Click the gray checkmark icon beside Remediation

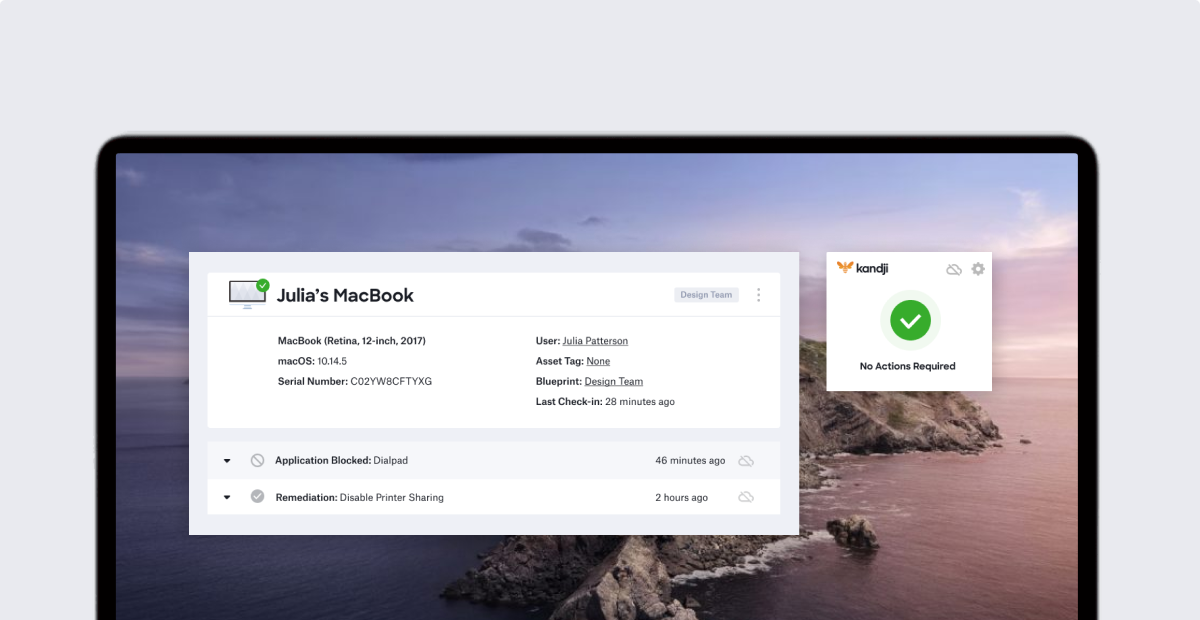point(257,497)
